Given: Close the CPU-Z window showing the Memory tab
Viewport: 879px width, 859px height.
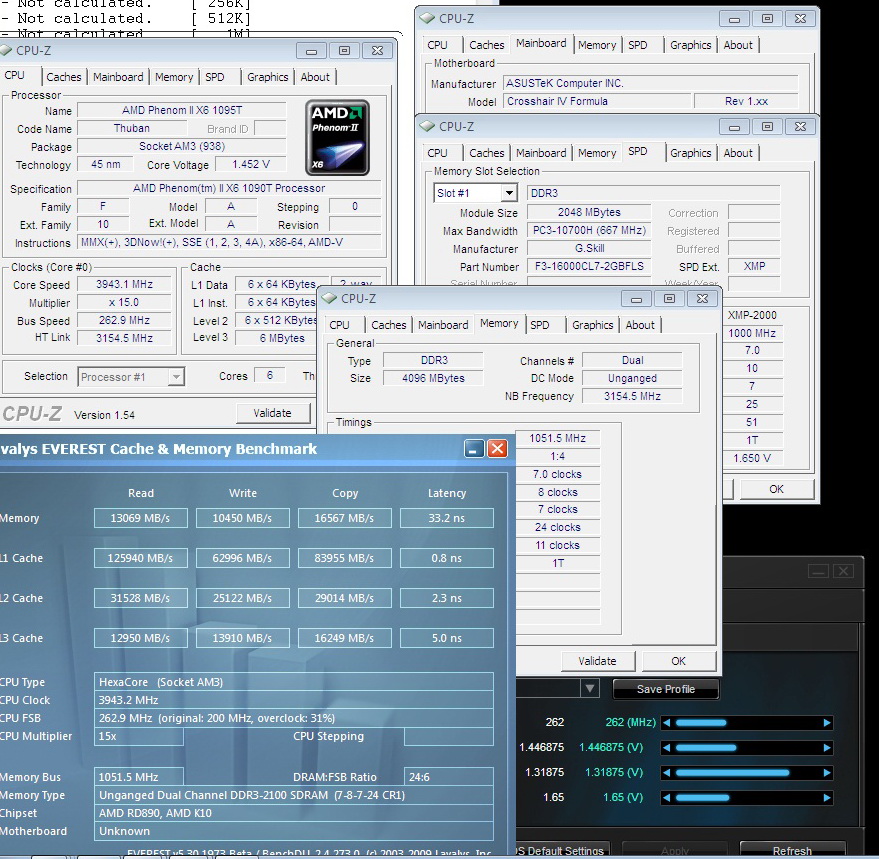Looking at the screenshot, I should coord(702,299).
